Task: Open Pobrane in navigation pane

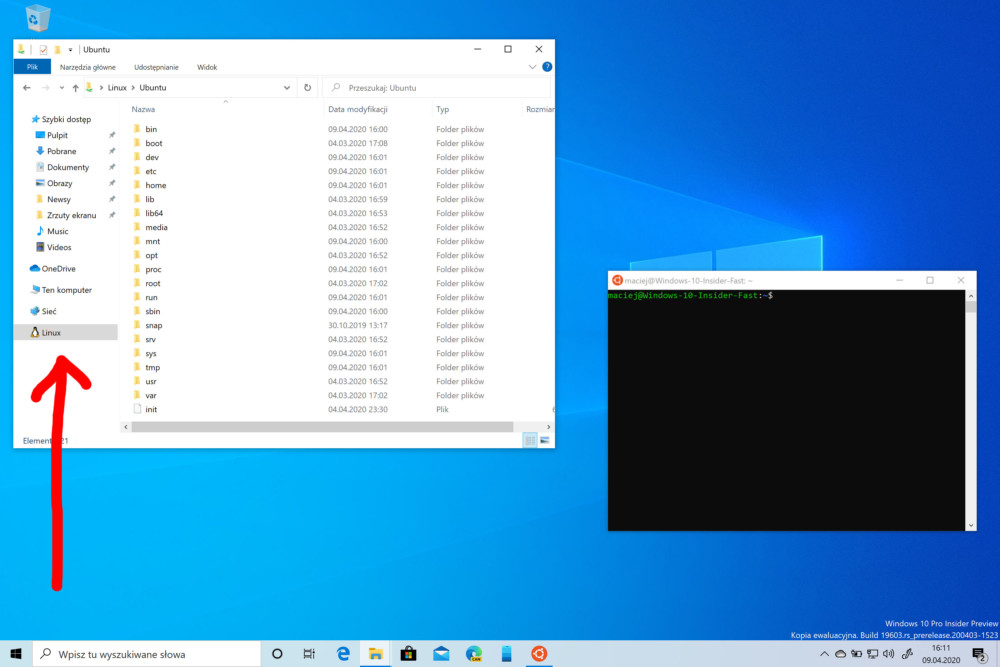Action: click(61, 151)
